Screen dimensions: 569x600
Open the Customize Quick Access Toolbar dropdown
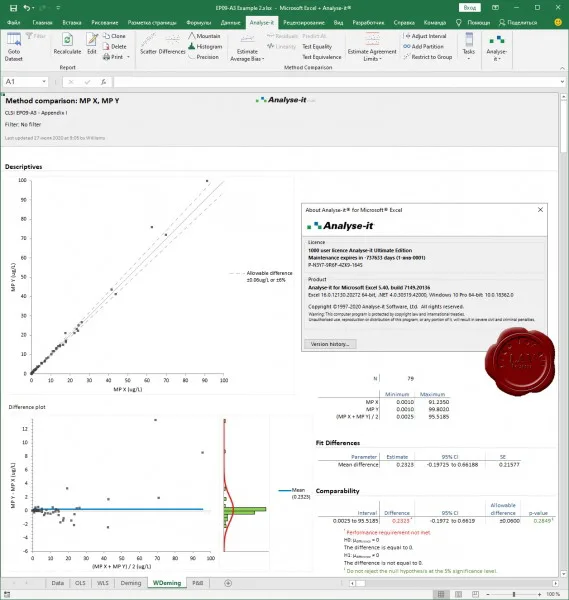point(58,8)
